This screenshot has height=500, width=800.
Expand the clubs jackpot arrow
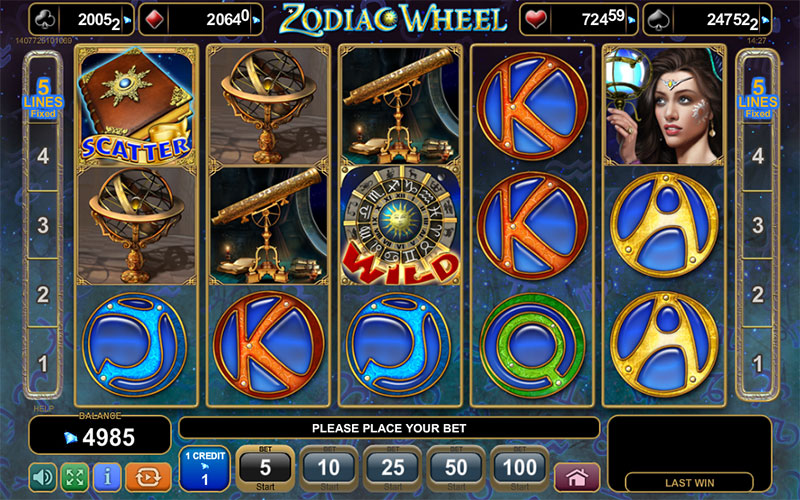128,20
